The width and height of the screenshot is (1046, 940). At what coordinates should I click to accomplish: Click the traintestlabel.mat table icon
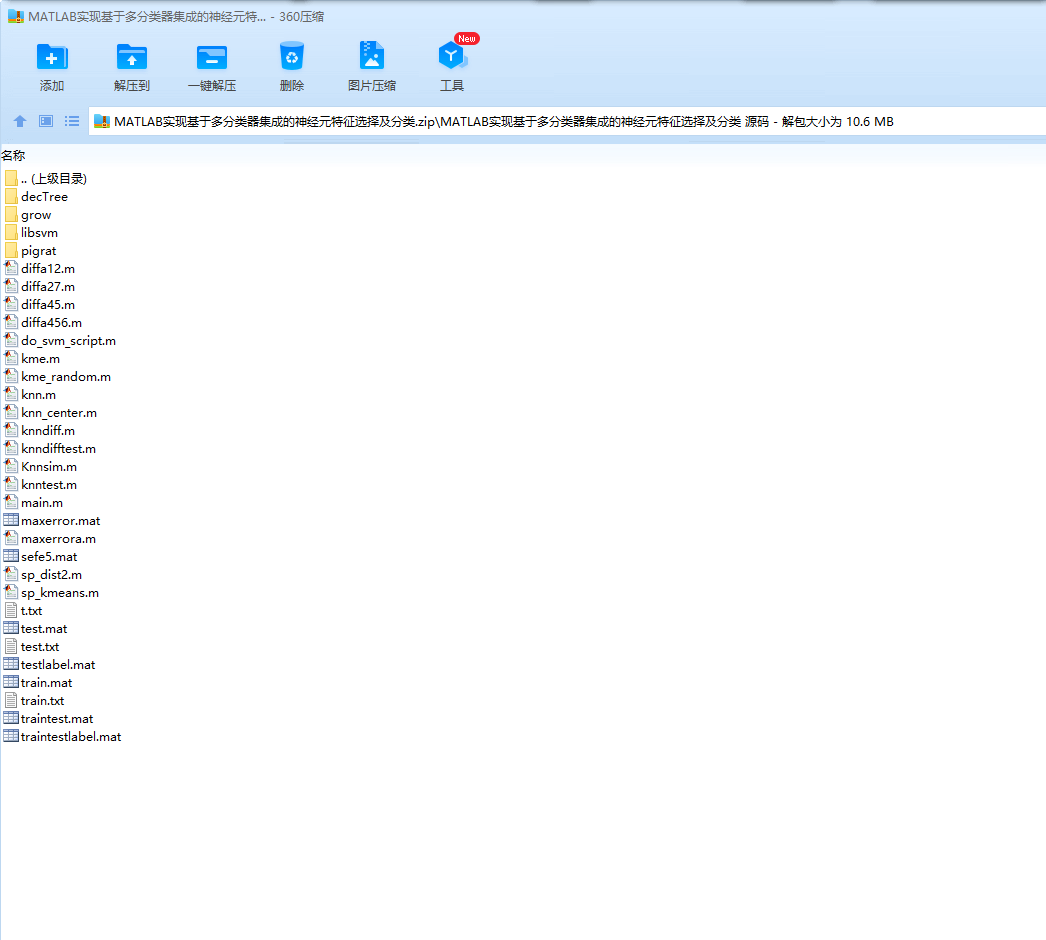click(x=11, y=736)
